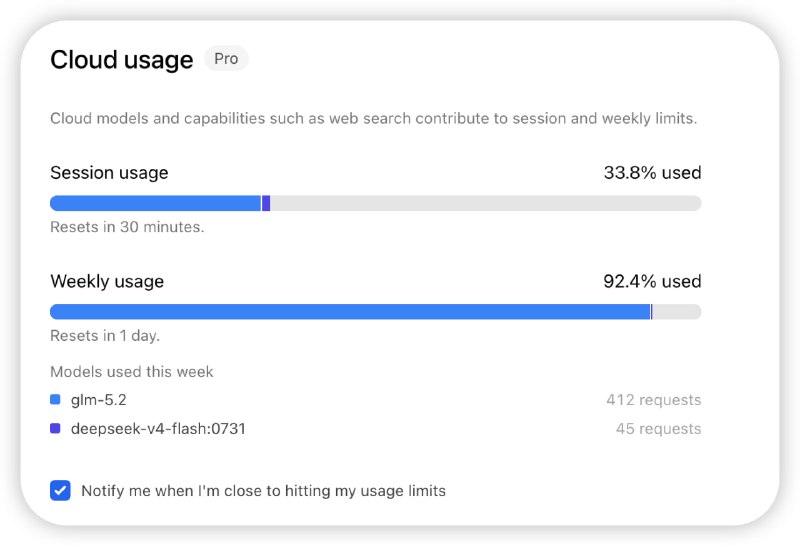The height and width of the screenshot is (546, 800).
Task: Click the blue glm-5.2 color square
Action: click(55, 400)
